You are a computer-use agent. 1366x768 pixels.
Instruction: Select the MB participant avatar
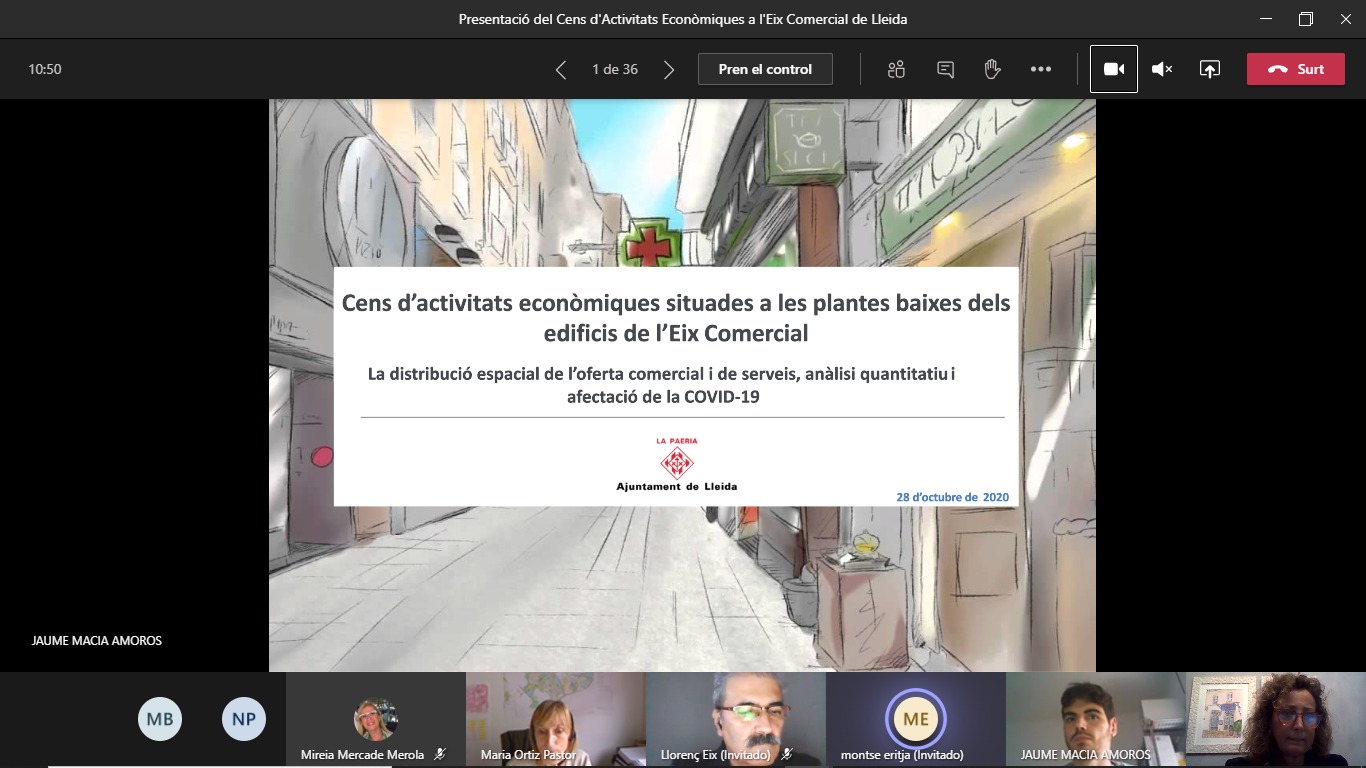[160, 719]
